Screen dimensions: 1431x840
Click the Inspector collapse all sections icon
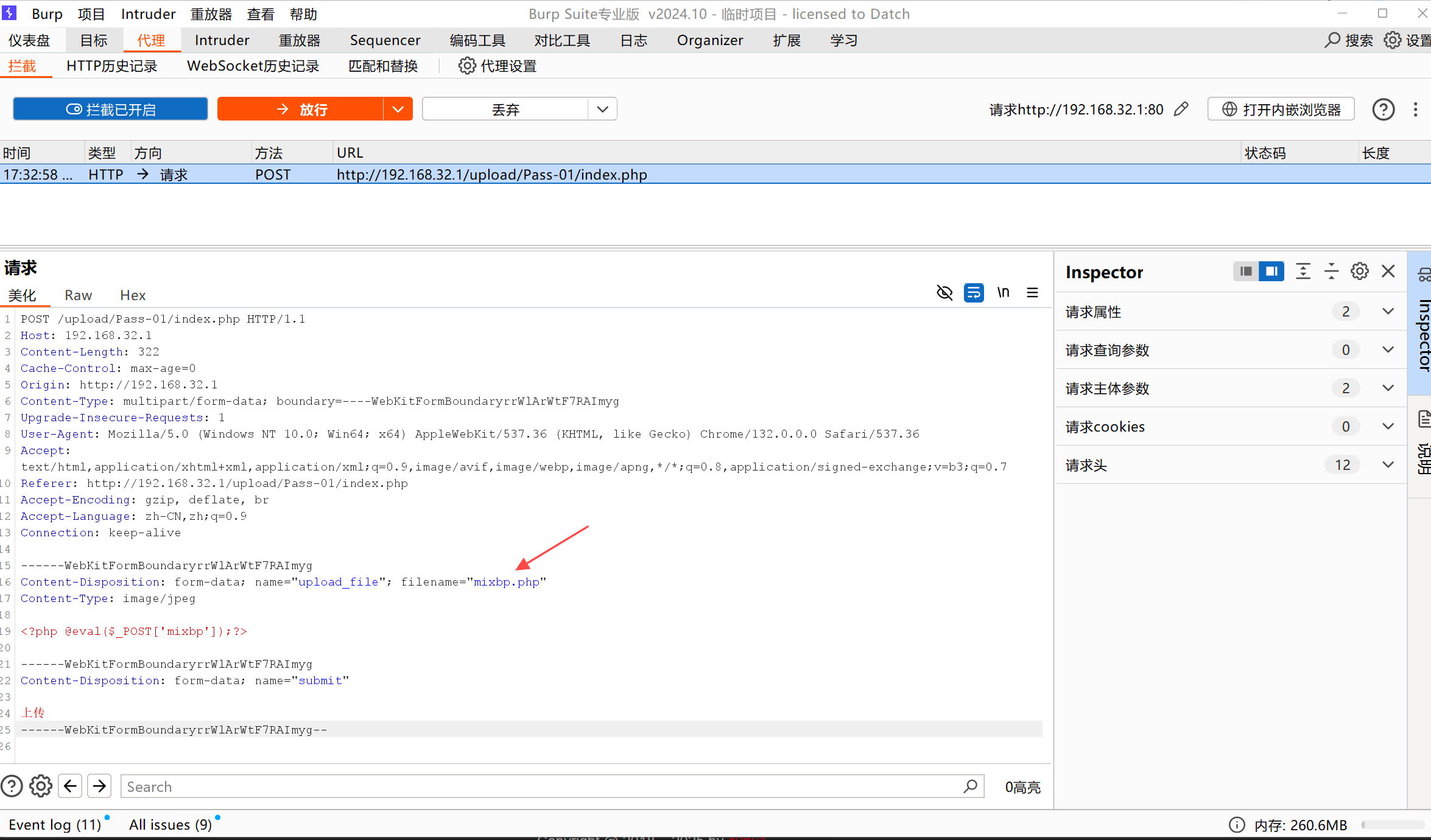pyautogui.click(x=1331, y=271)
